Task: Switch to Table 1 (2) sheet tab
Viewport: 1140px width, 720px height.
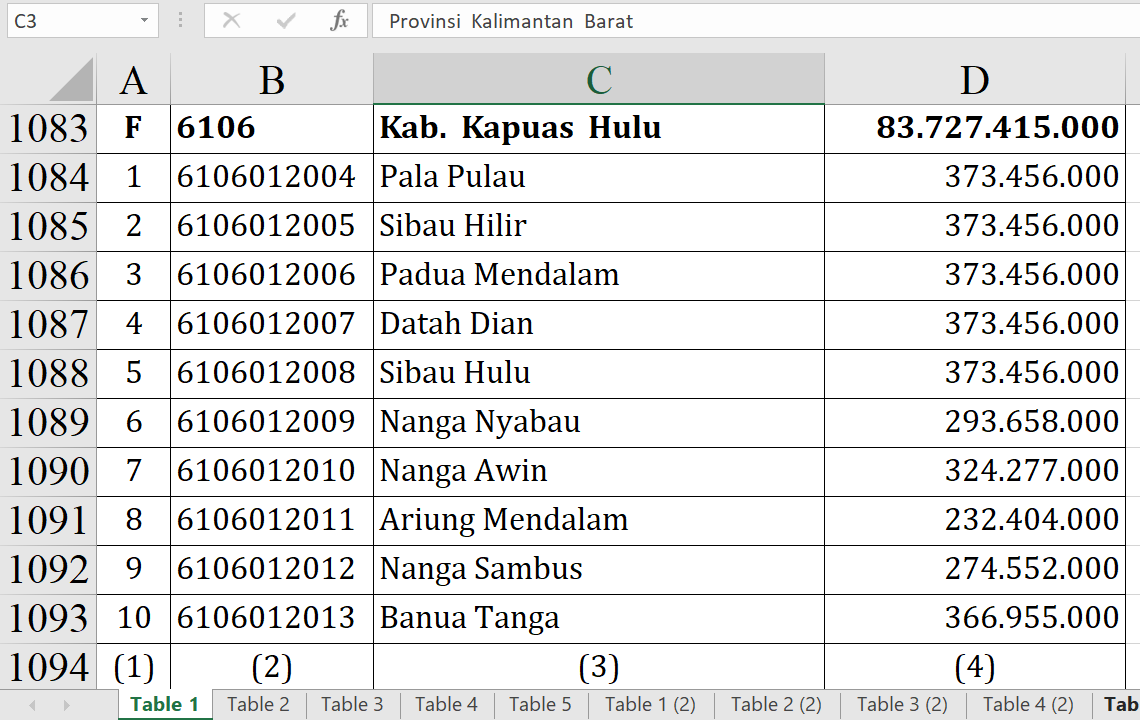Action: (x=650, y=704)
